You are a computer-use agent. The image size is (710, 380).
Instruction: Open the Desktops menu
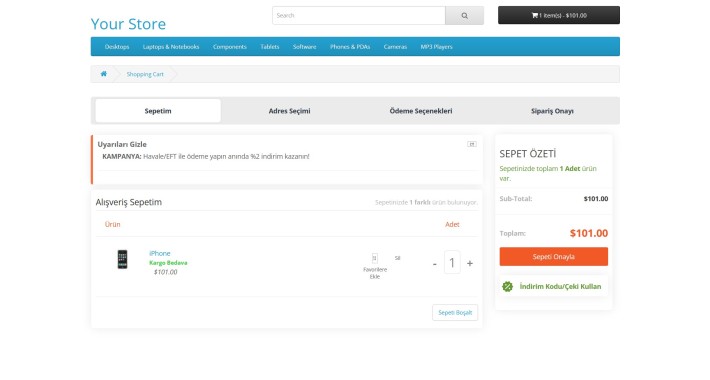coord(117,47)
